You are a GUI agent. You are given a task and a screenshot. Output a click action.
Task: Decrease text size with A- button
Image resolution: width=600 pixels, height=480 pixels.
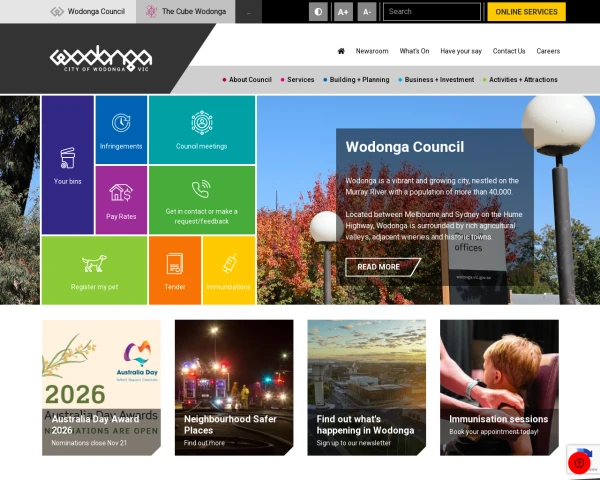click(367, 12)
